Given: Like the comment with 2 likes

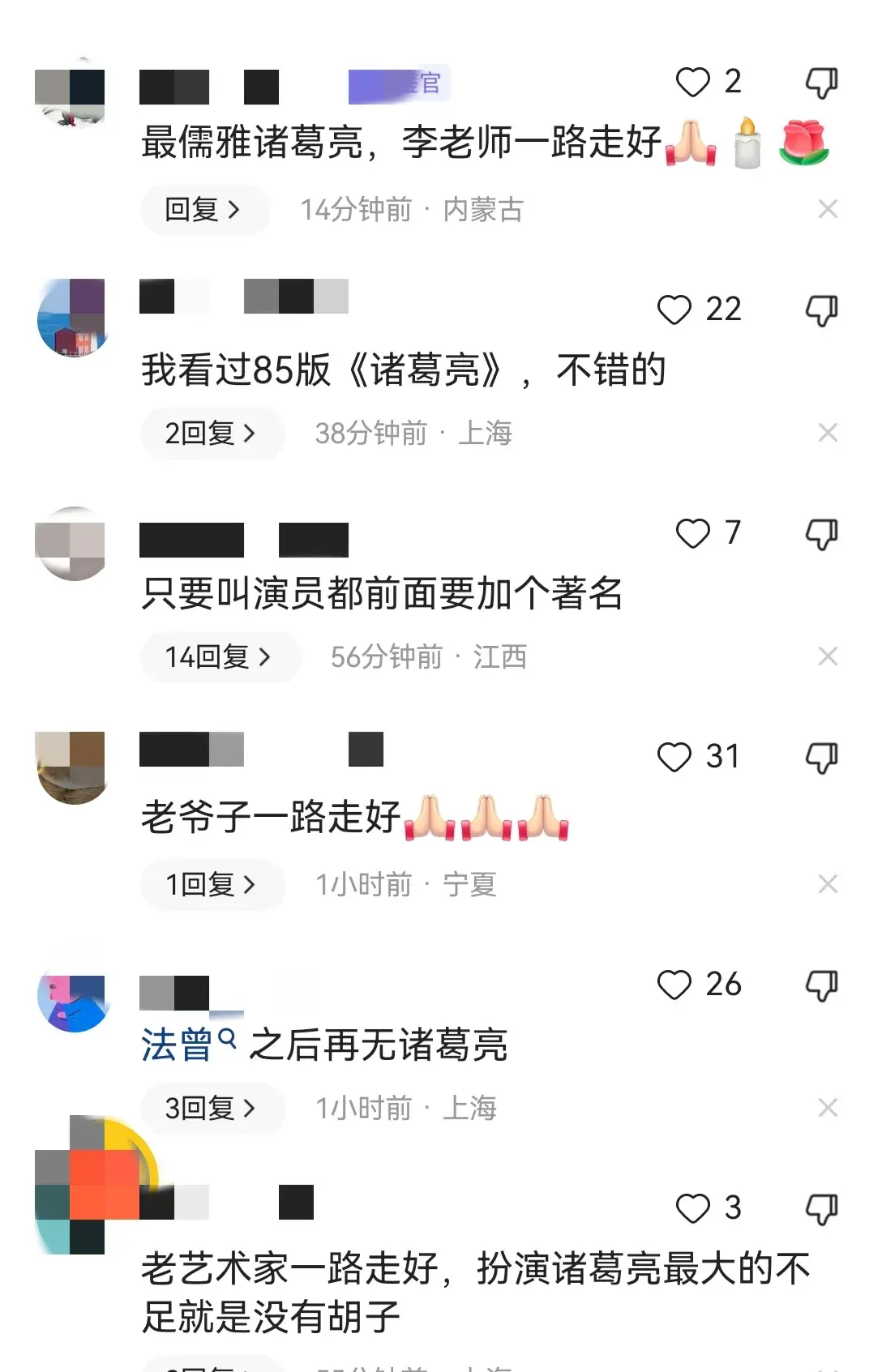Looking at the screenshot, I should click(692, 82).
